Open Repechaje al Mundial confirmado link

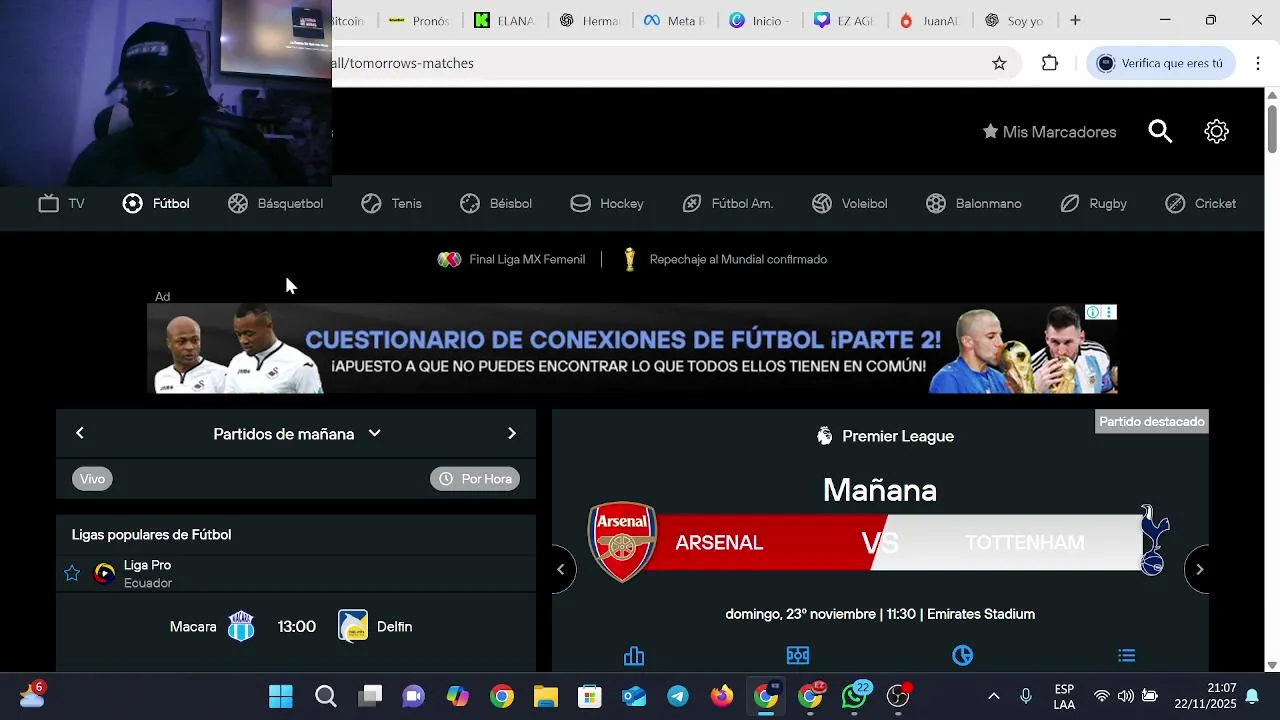coord(724,260)
